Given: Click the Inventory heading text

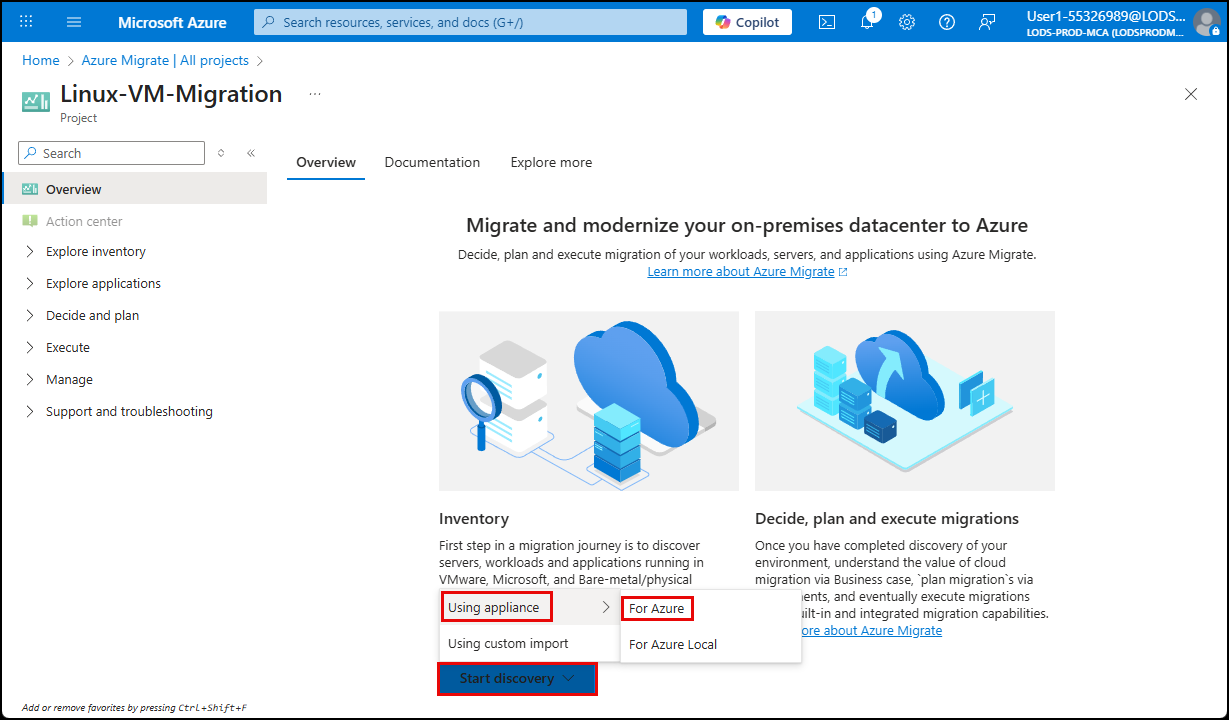Looking at the screenshot, I should [474, 519].
